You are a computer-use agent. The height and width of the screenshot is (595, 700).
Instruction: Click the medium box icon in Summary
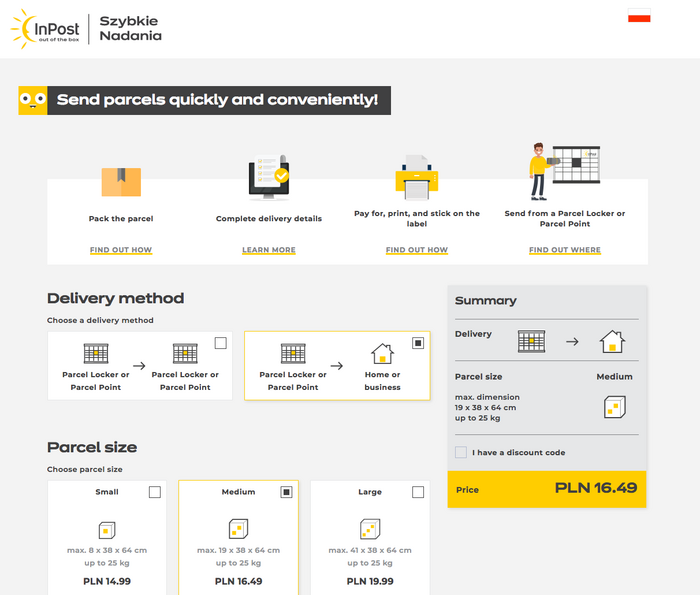click(615, 407)
